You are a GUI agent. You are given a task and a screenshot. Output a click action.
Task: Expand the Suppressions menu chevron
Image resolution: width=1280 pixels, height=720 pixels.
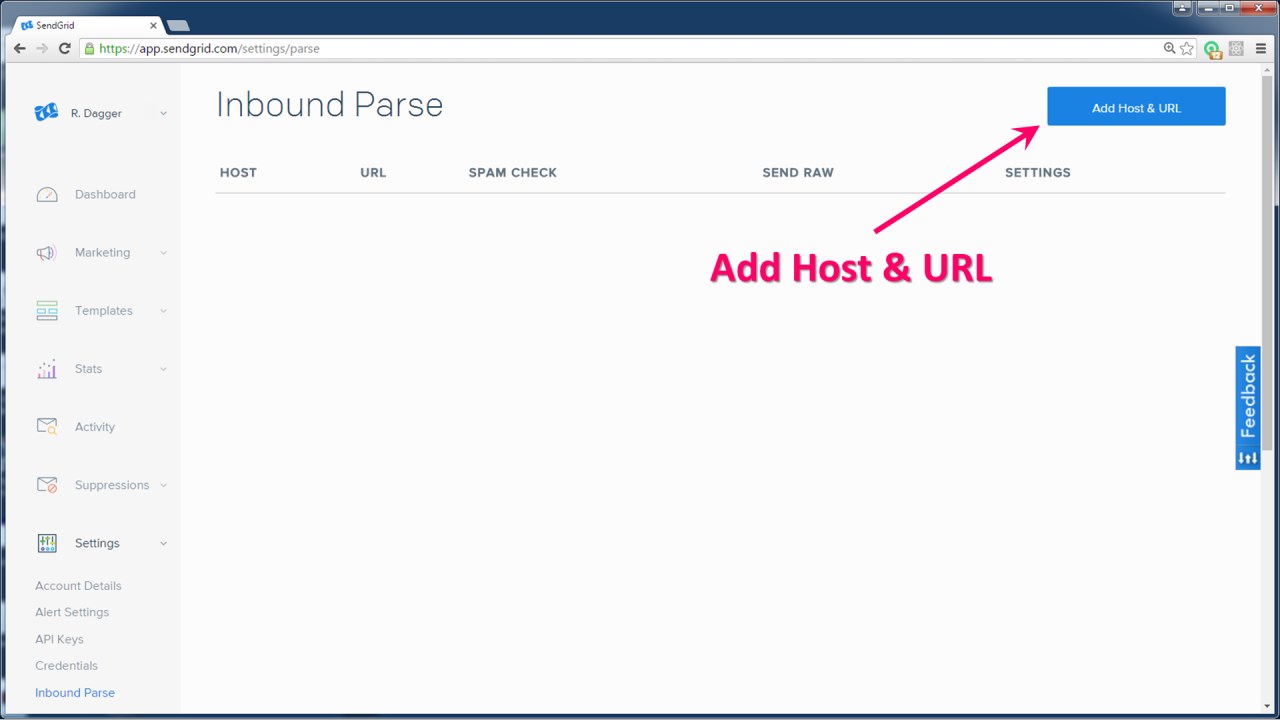click(x=163, y=485)
